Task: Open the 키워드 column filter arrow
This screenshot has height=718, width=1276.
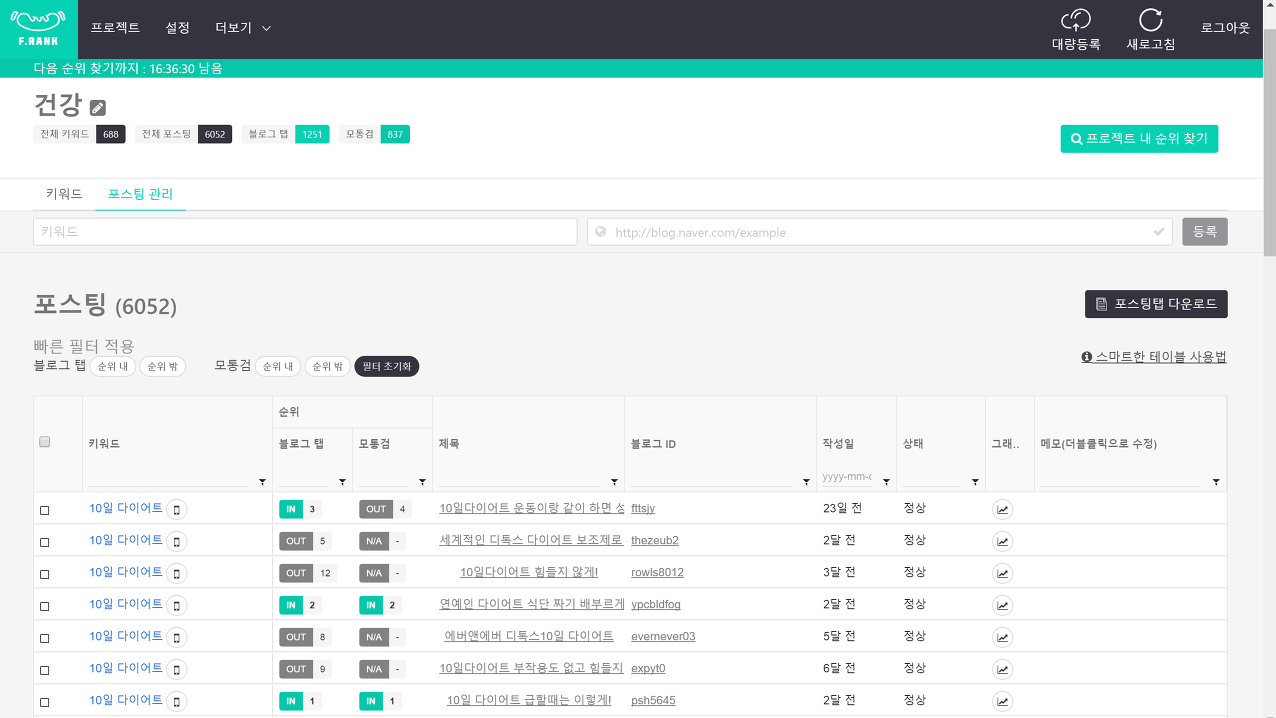Action: [x=262, y=482]
